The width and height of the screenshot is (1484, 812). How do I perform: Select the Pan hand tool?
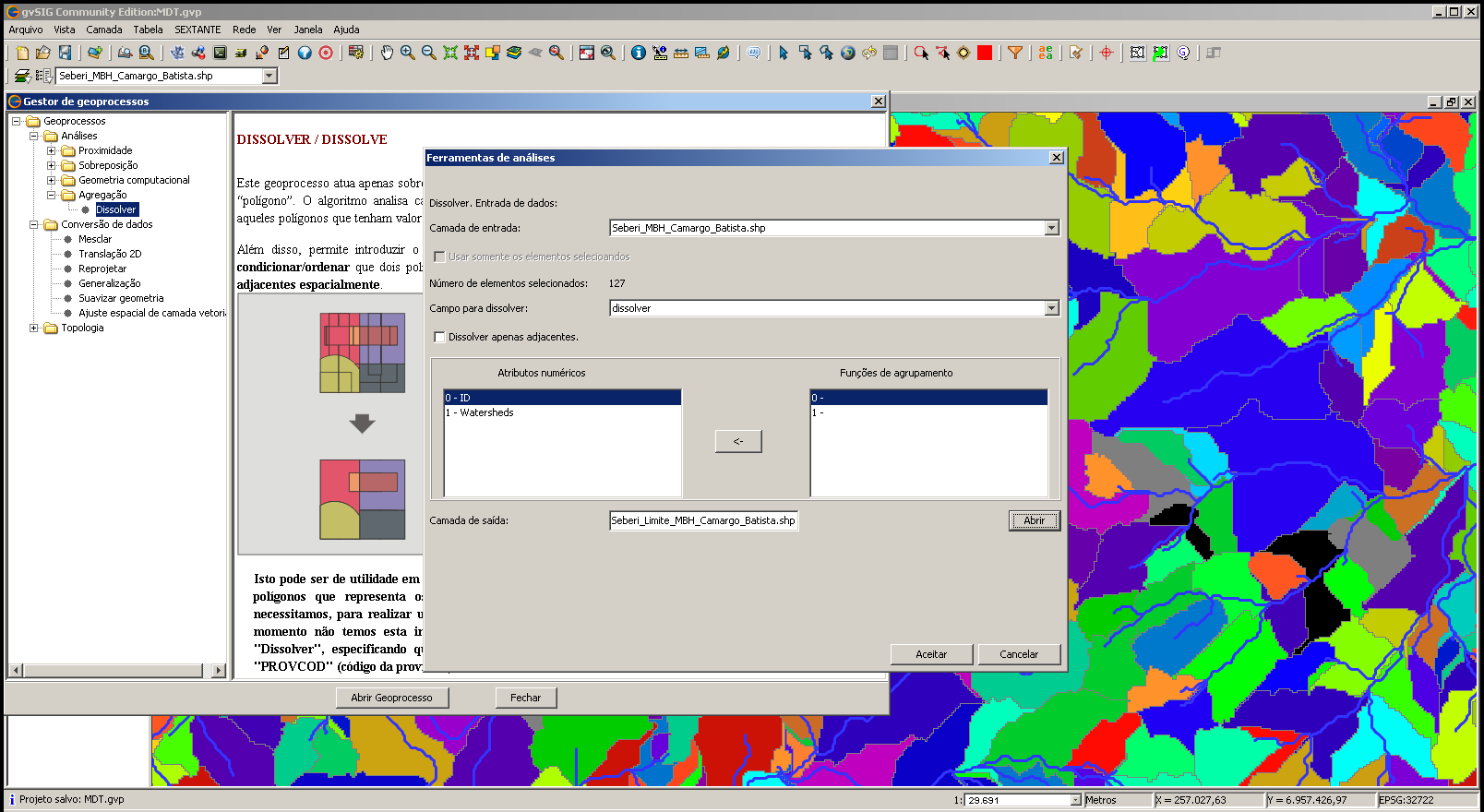(387, 53)
